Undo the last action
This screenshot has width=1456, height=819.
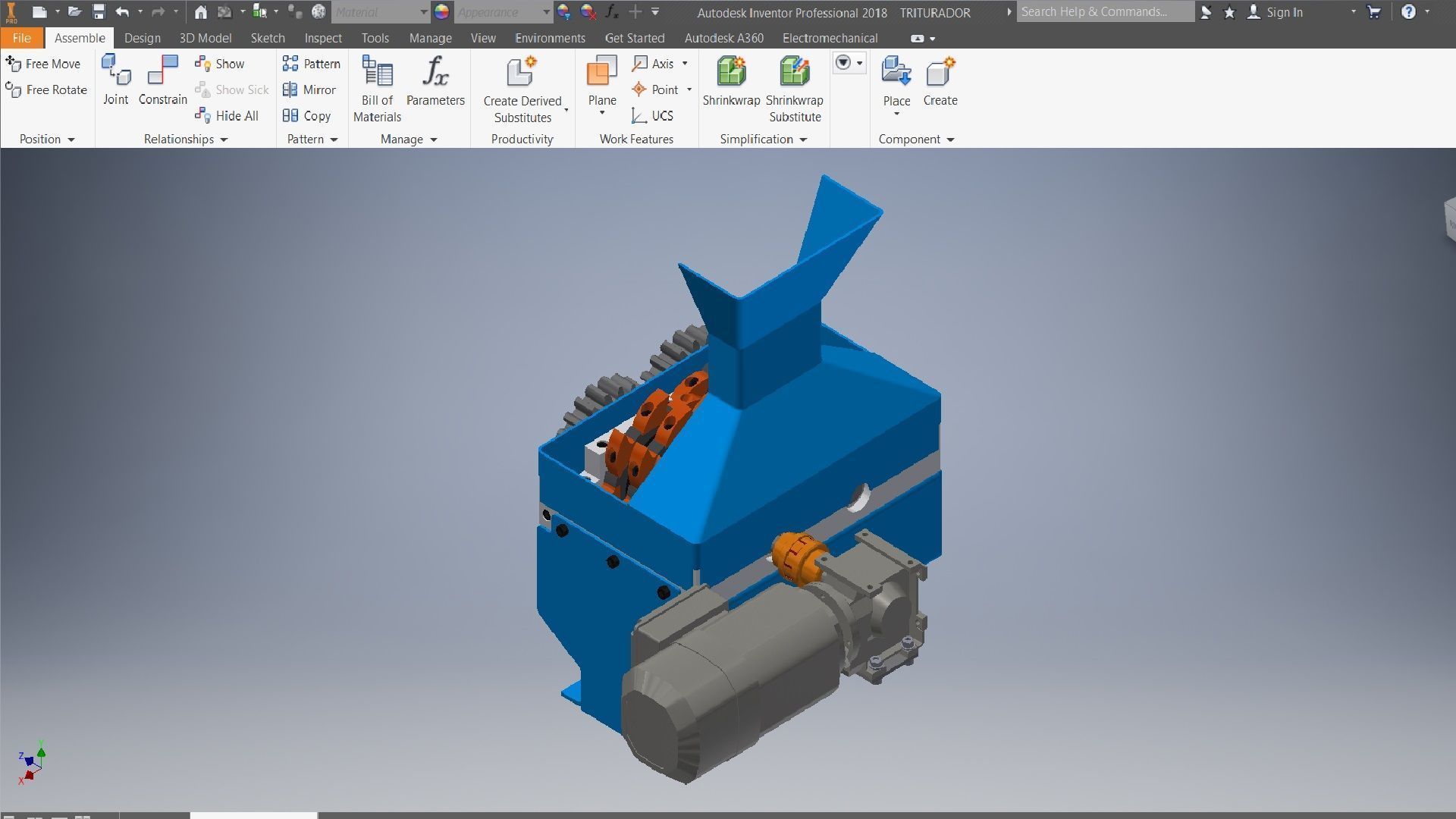tap(122, 12)
